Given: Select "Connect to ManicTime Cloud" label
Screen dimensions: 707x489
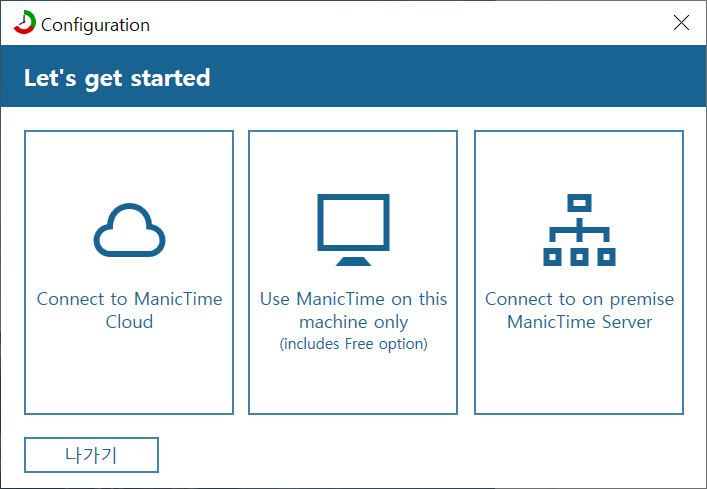Looking at the screenshot, I should pos(129,310).
